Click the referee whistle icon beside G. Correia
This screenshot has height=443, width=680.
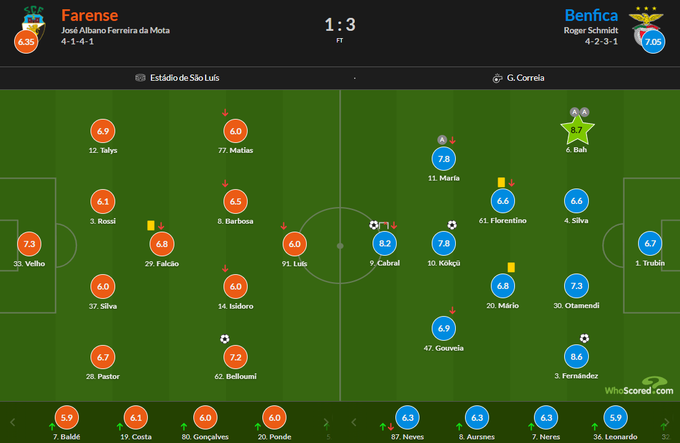[x=497, y=77]
